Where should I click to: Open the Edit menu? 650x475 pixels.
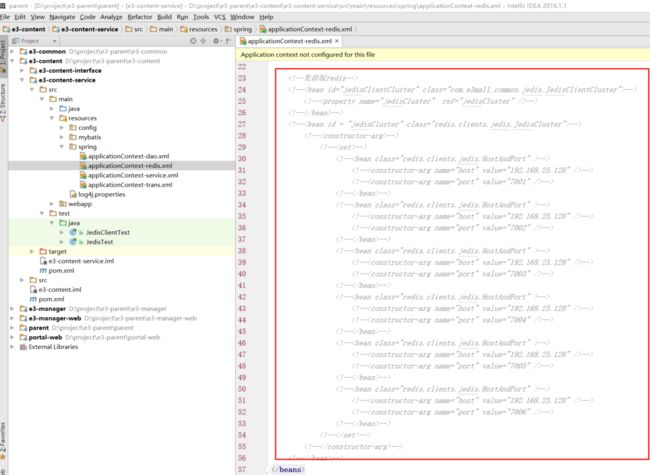tap(20, 17)
